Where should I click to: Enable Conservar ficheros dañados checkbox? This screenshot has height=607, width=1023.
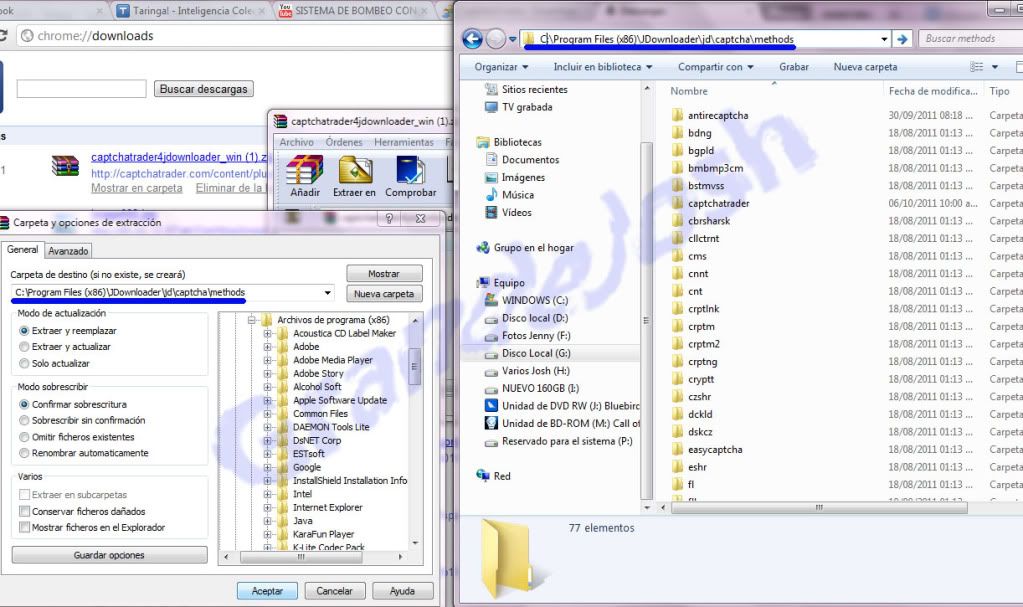[25, 511]
